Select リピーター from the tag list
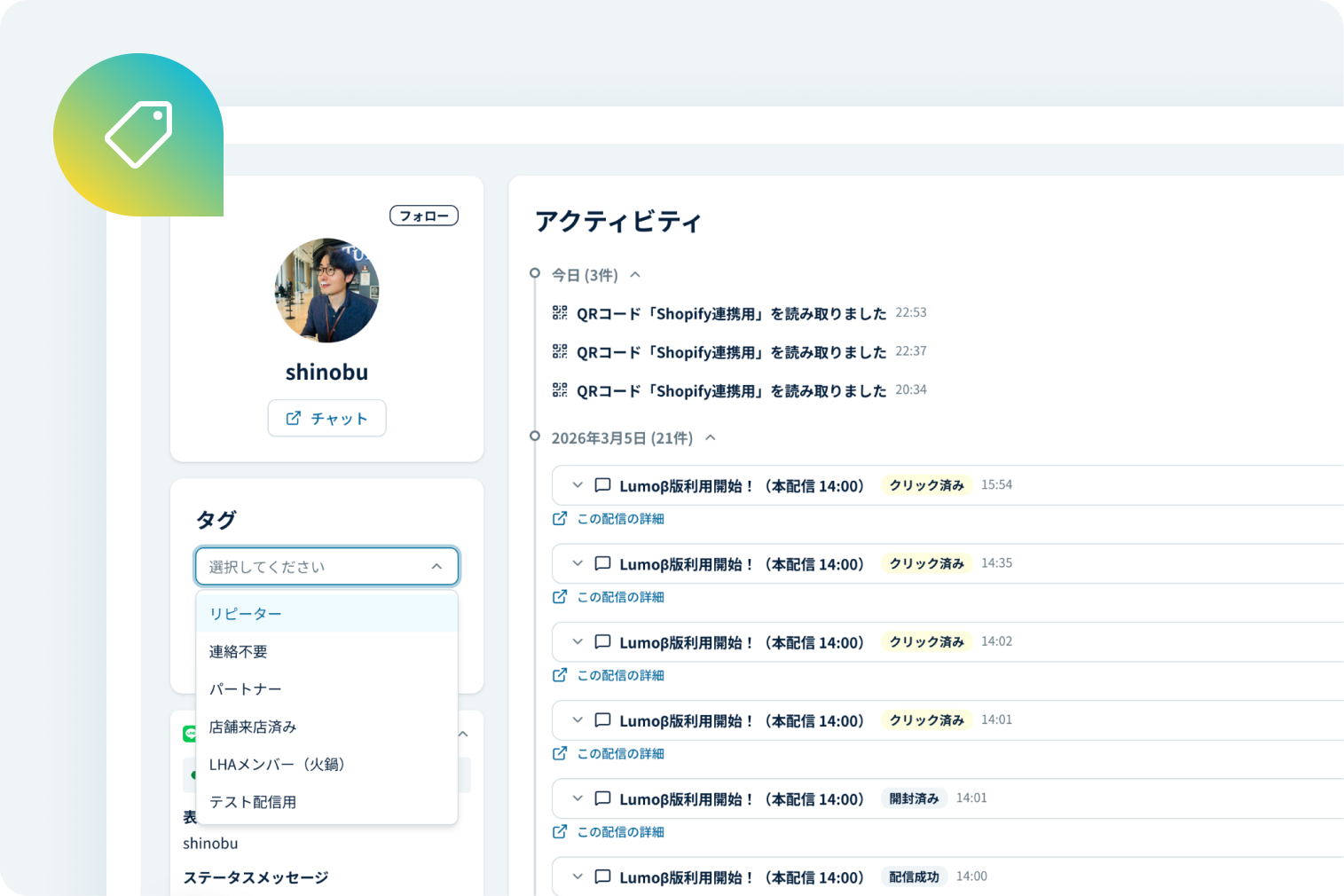1344x896 pixels. point(245,613)
